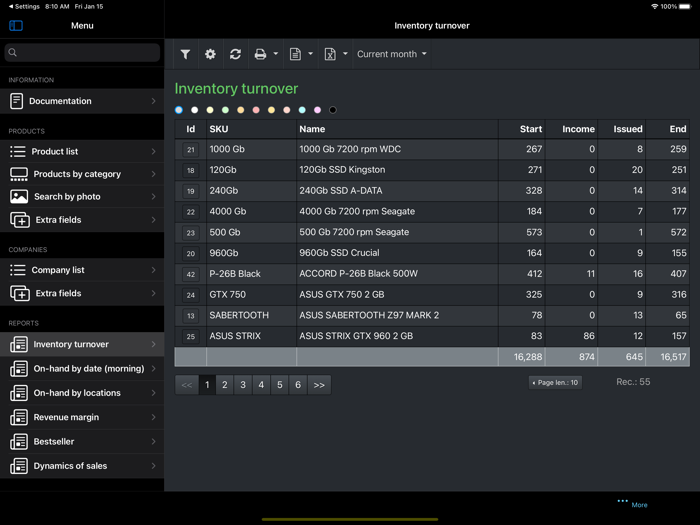Screen dimensions: 700x525
Task: Expand the Excel export arrow
Action: tap(345, 54)
